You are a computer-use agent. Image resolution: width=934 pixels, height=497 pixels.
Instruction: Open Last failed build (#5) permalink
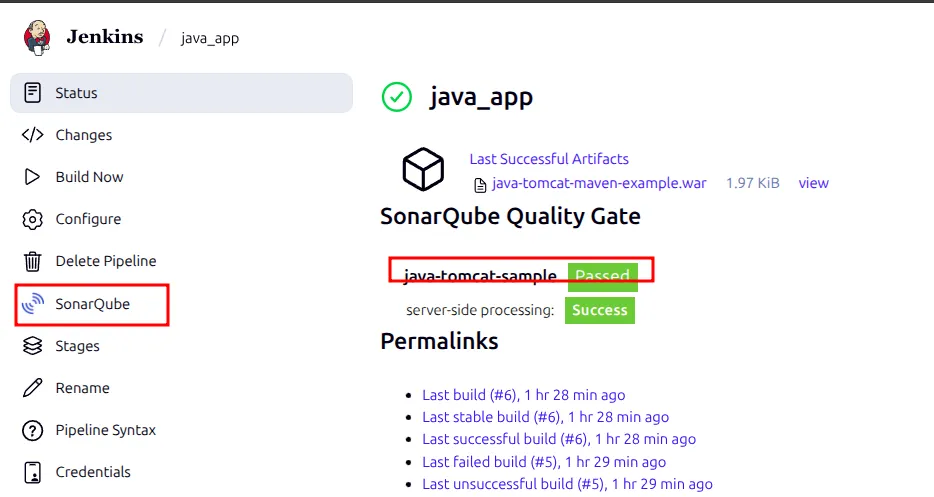click(544, 462)
